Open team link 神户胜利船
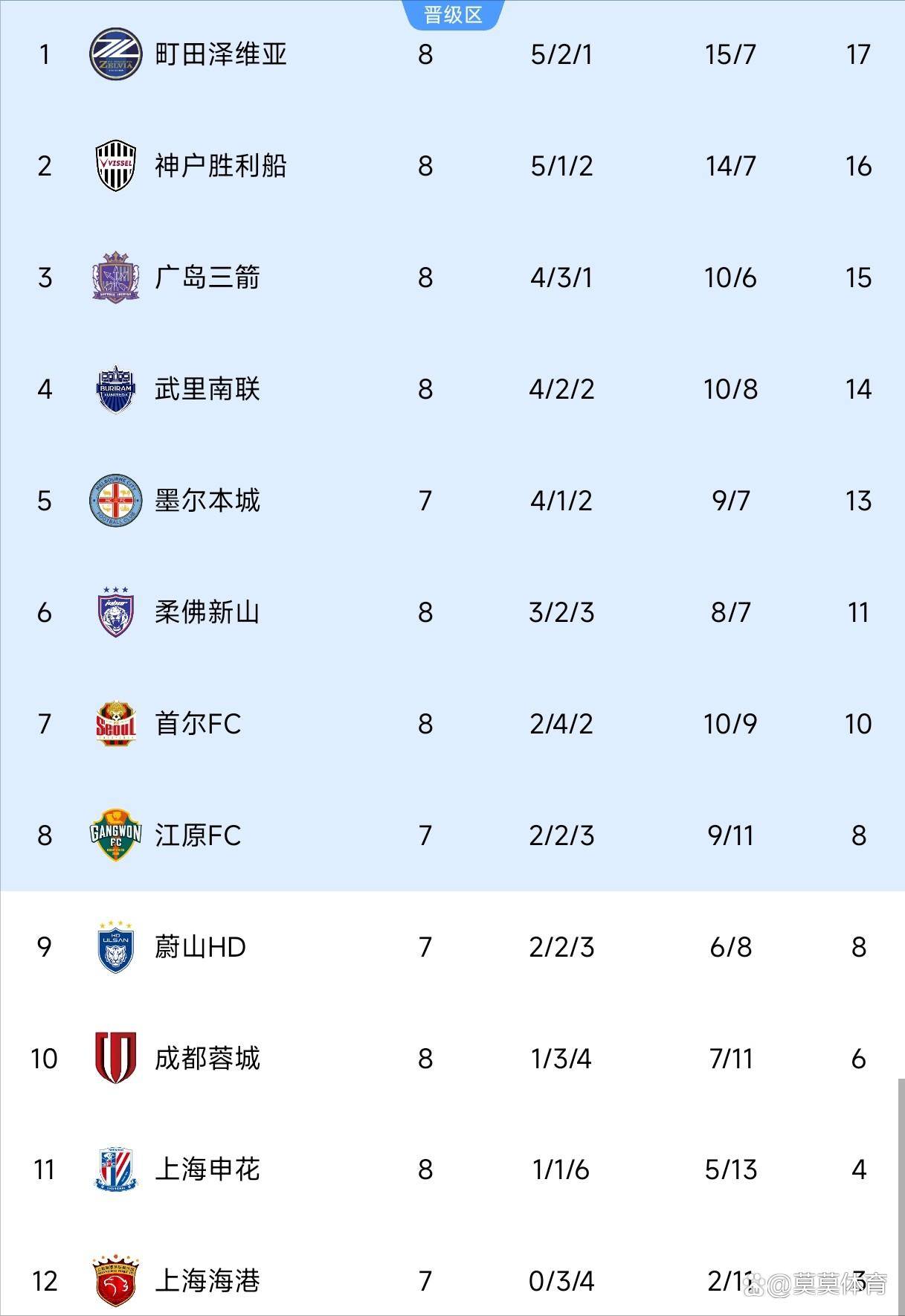The width and height of the screenshot is (905, 1316). (x=221, y=166)
